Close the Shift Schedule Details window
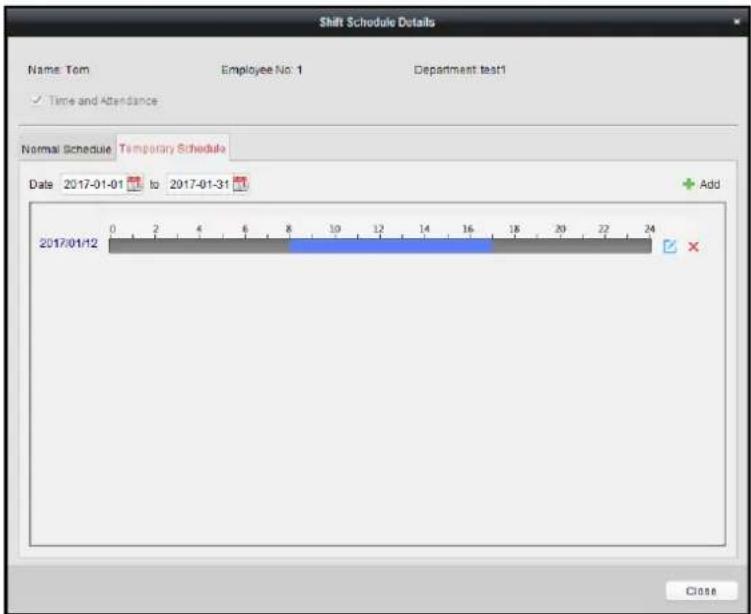The height and width of the screenshot is (614, 751). pos(737,22)
